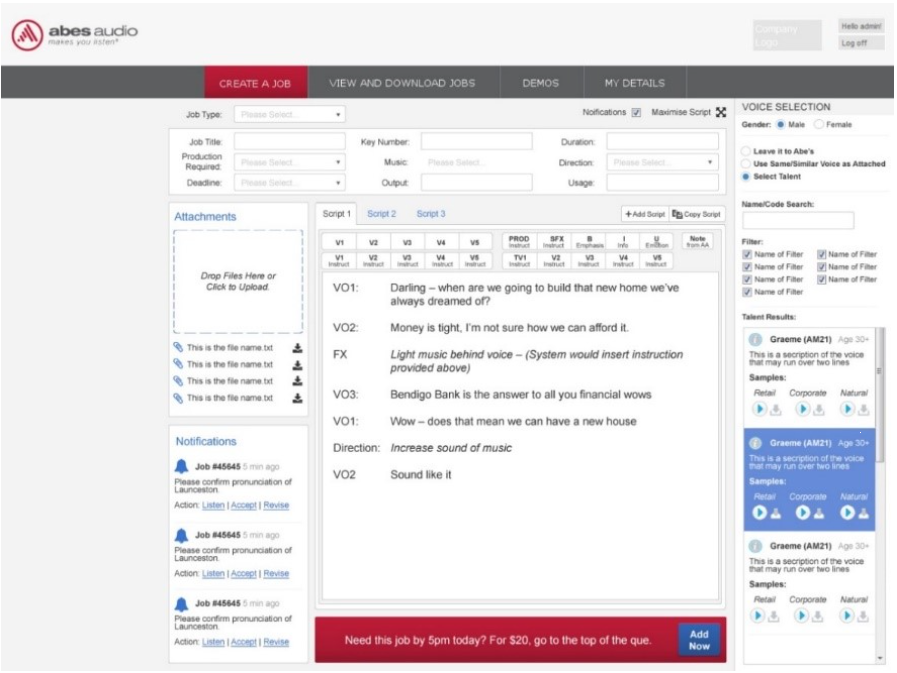Open View and Download Jobs menu
This screenshot has width=897, height=673.
coord(402,83)
